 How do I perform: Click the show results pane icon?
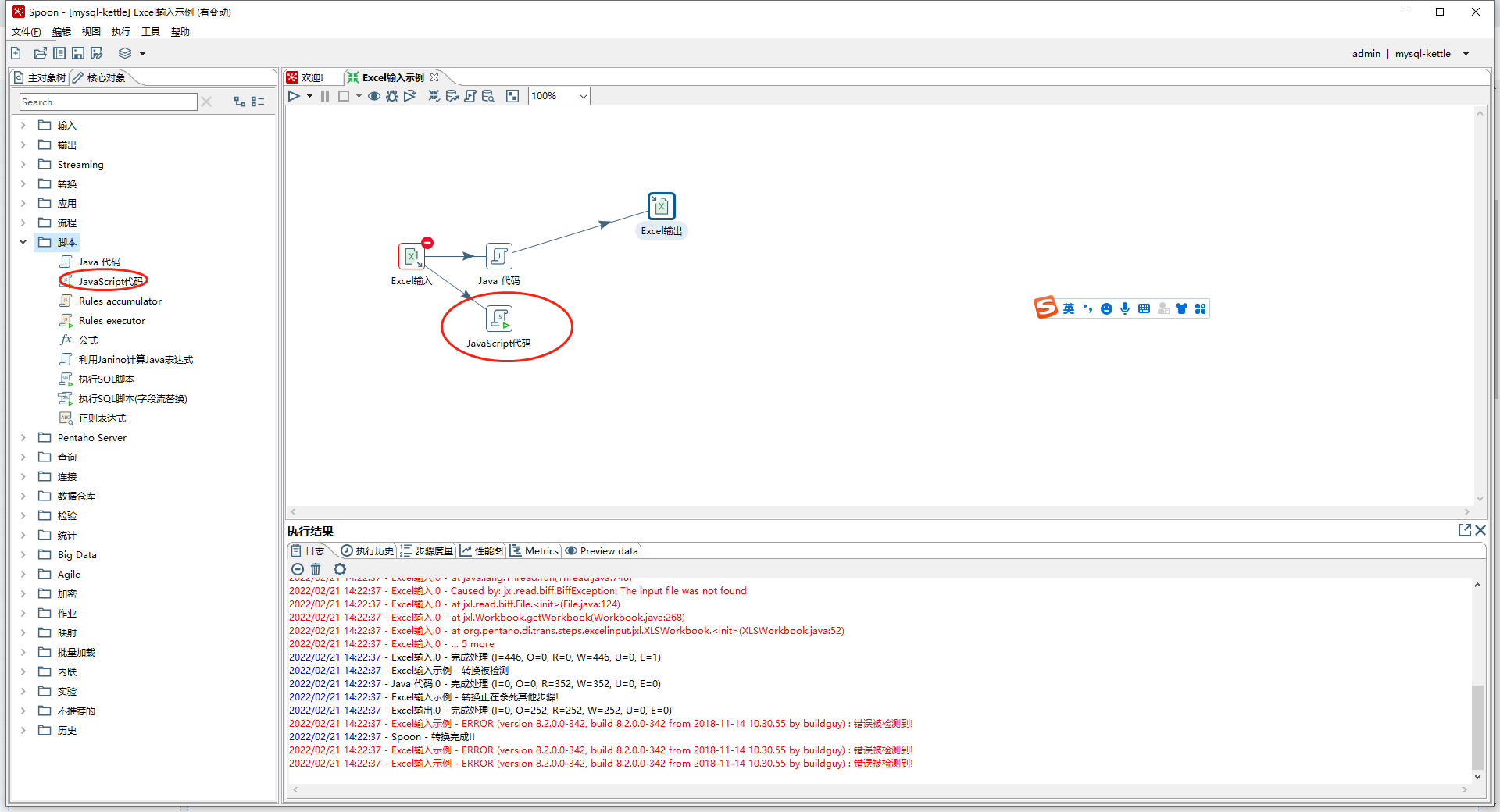pyautogui.click(x=512, y=96)
